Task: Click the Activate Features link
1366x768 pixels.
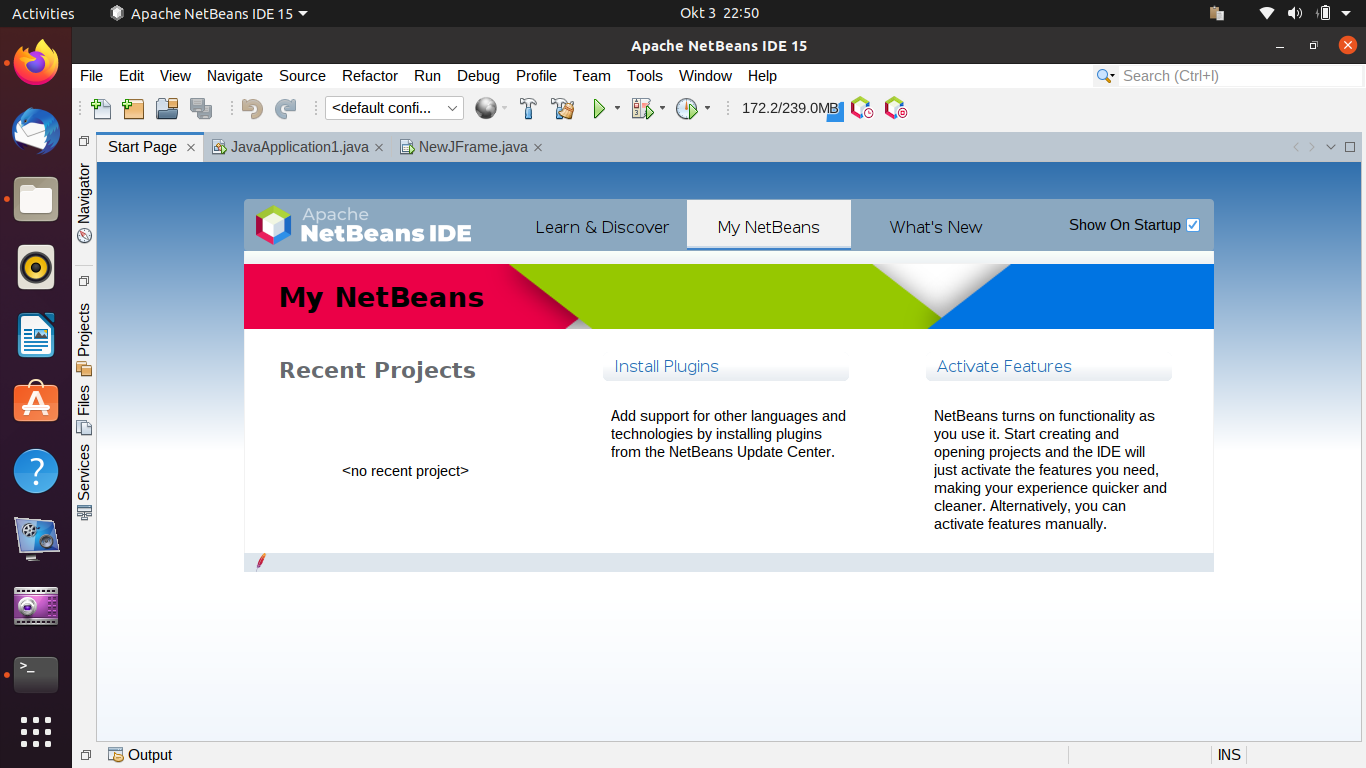Action: pyautogui.click(x=1004, y=366)
